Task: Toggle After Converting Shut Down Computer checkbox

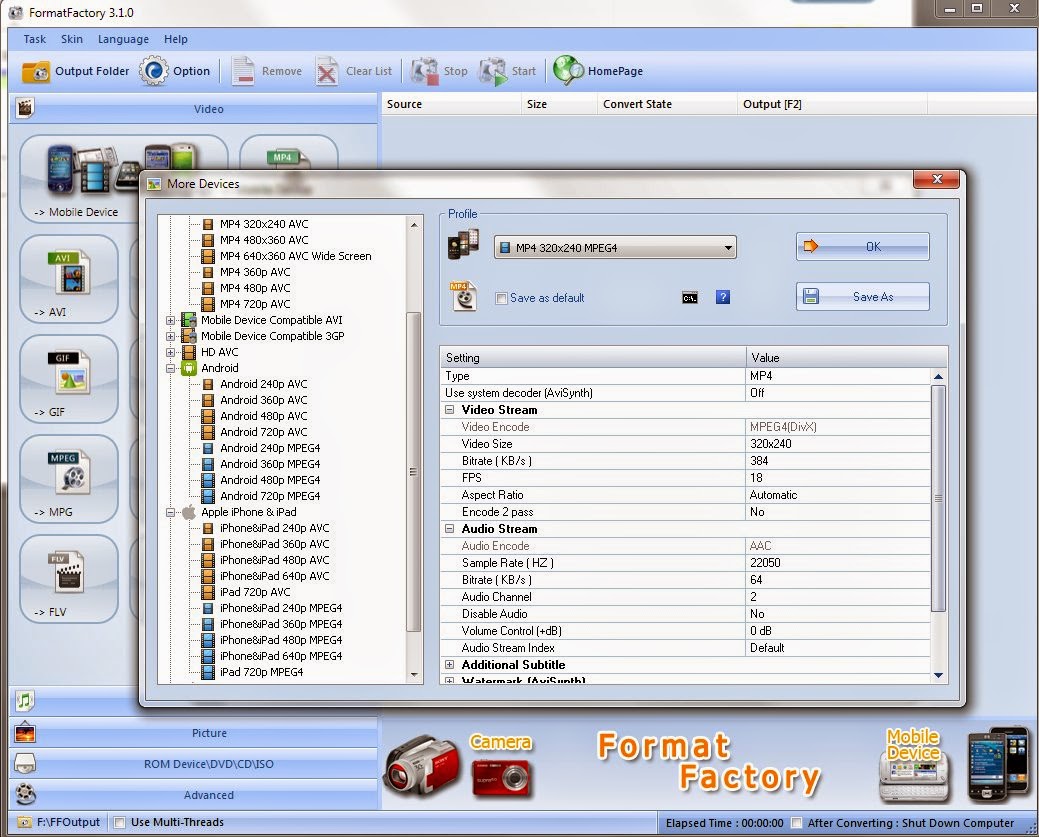Action: coord(796,823)
